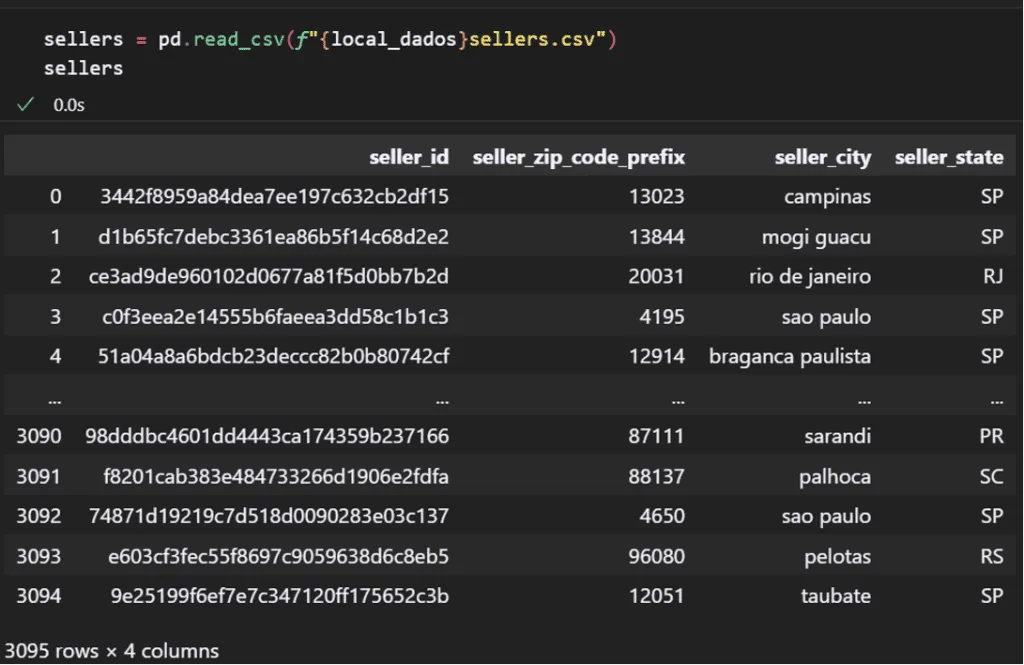Viewport: 1024px width, 665px height.
Task: Click seller ID d1b65fc7debc3361ea86b5f14c68d2e2
Action: [274, 236]
